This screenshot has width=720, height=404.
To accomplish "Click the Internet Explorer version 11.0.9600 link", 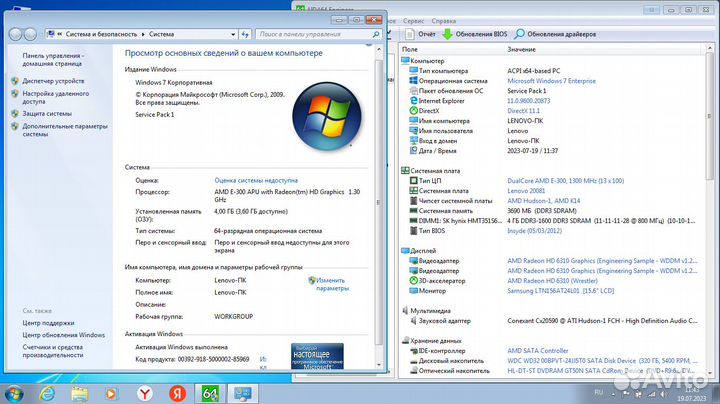I will pyautogui.click(x=529, y=101).
